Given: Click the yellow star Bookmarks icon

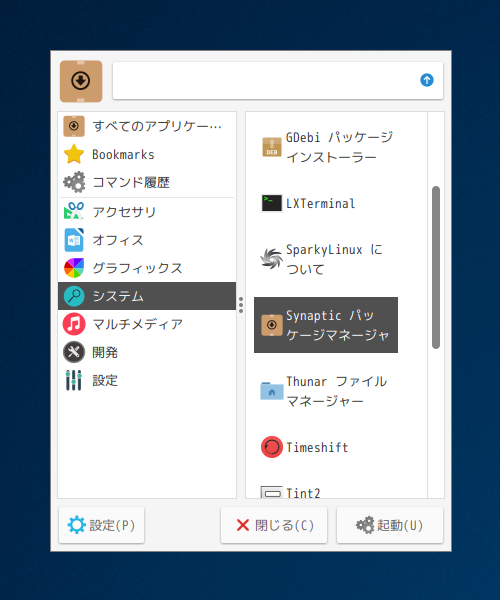Looking at the screenshot, I should (x=74, y=154).
